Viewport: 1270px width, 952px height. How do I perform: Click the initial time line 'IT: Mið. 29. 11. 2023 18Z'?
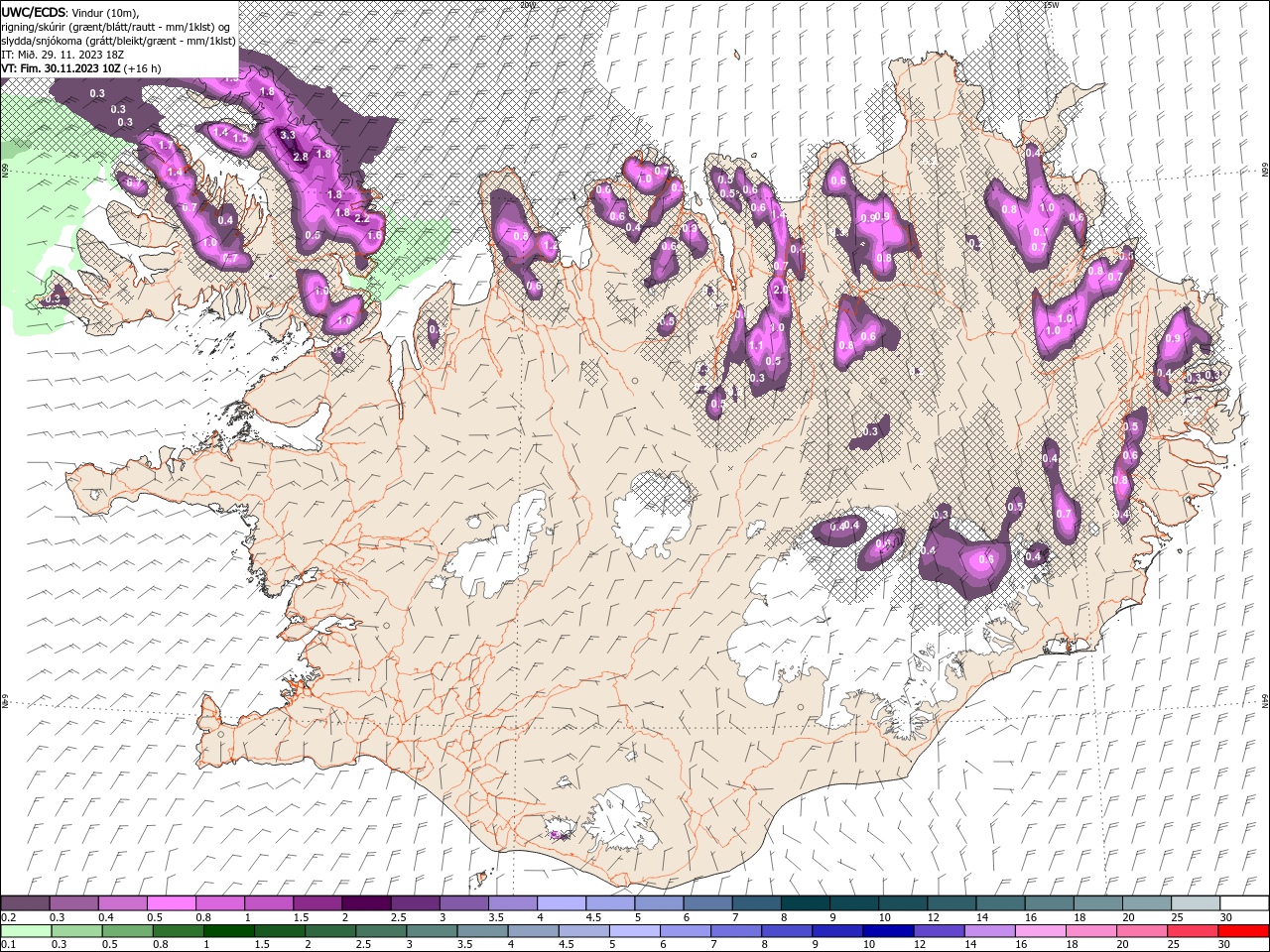pyautogui.click(x=62, y=55)
